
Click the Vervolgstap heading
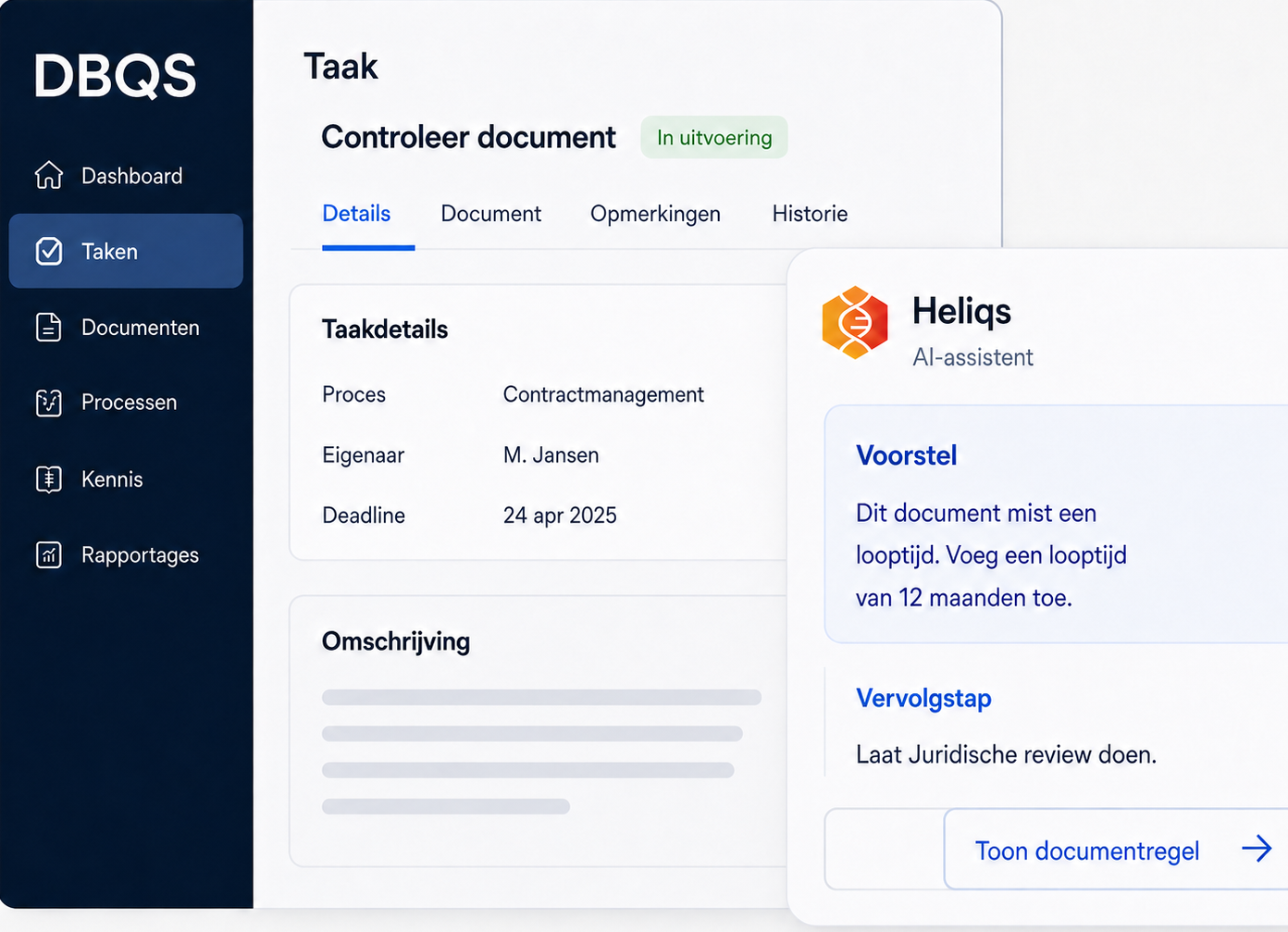923,698
